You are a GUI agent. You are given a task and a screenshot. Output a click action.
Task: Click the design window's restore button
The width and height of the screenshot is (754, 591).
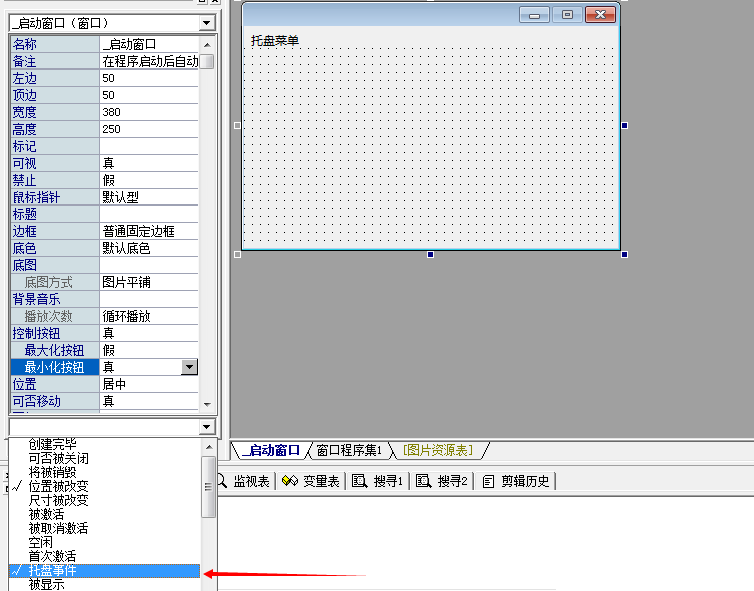tap(567, 14)
